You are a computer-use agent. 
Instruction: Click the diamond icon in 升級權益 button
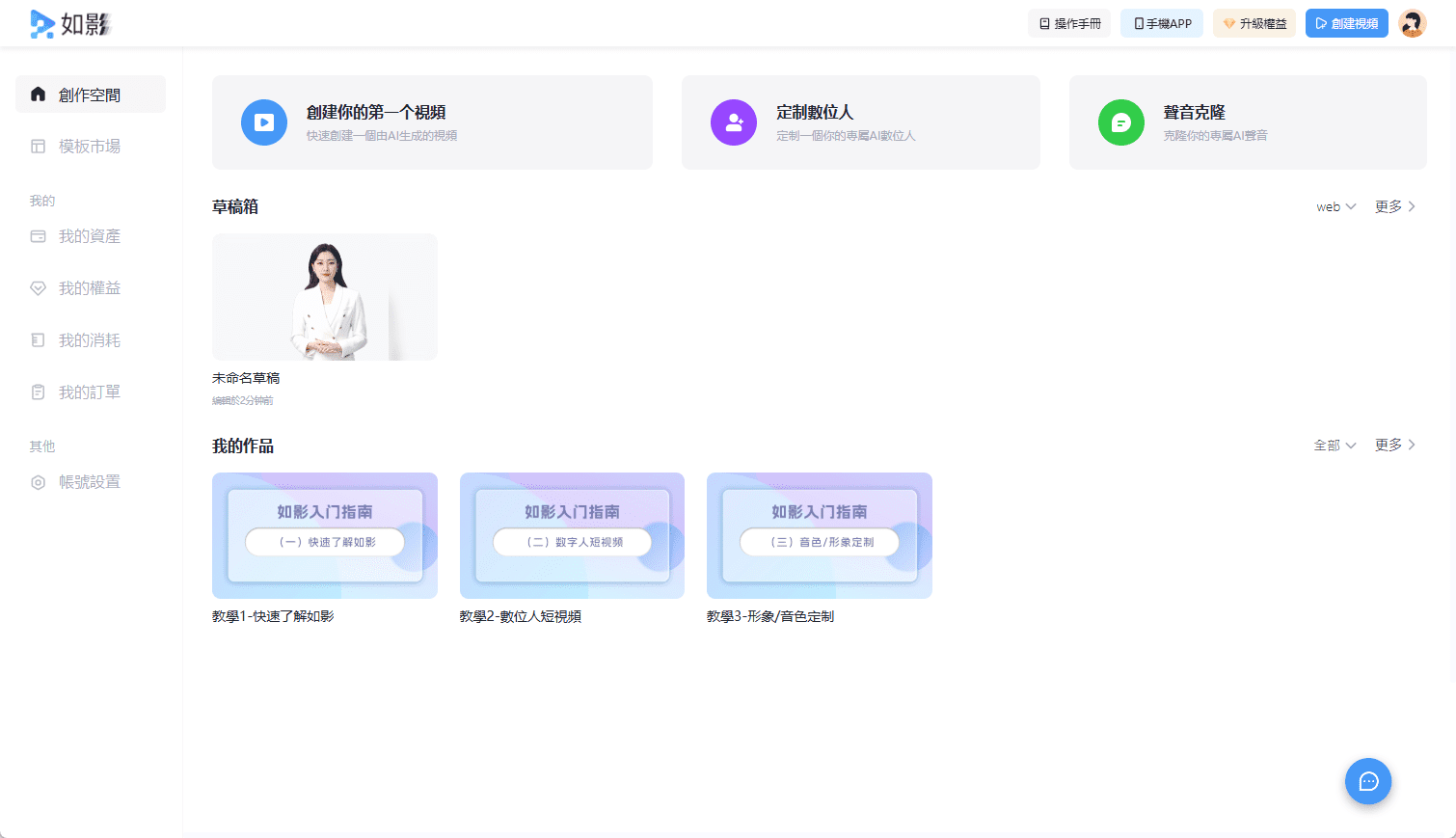point(1229,23)
